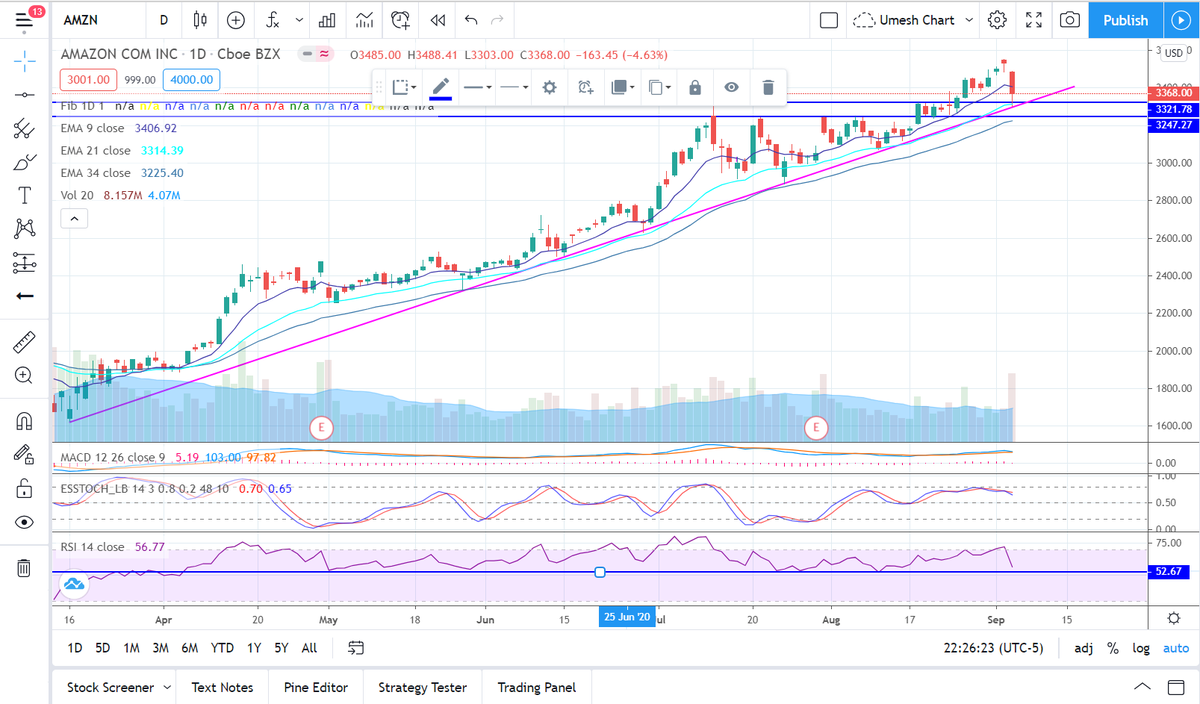Click the 4000.00 buy price button

[191, 80]
